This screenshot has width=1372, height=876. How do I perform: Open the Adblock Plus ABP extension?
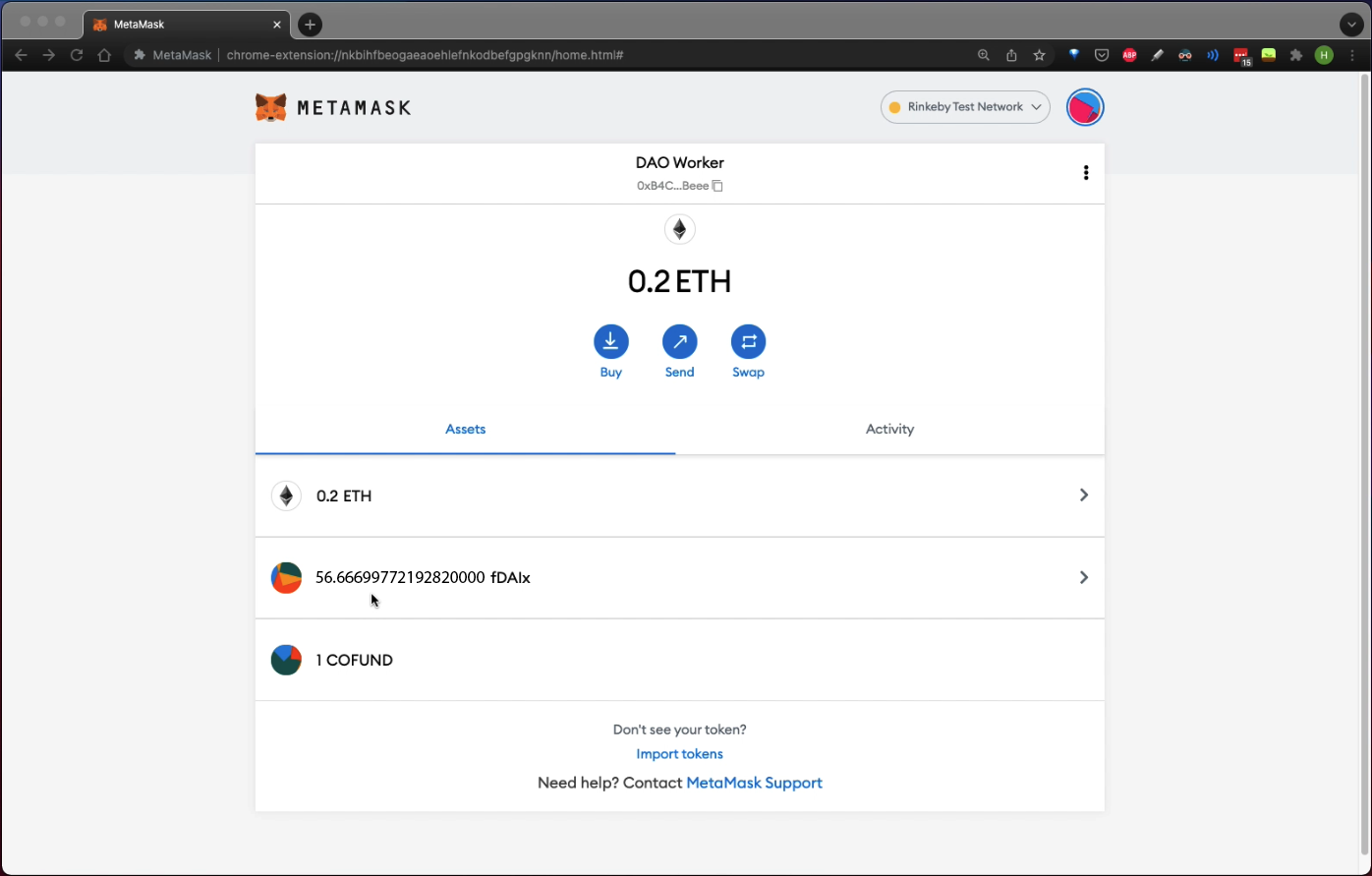pyautogui.click(x=1129, y=55)
